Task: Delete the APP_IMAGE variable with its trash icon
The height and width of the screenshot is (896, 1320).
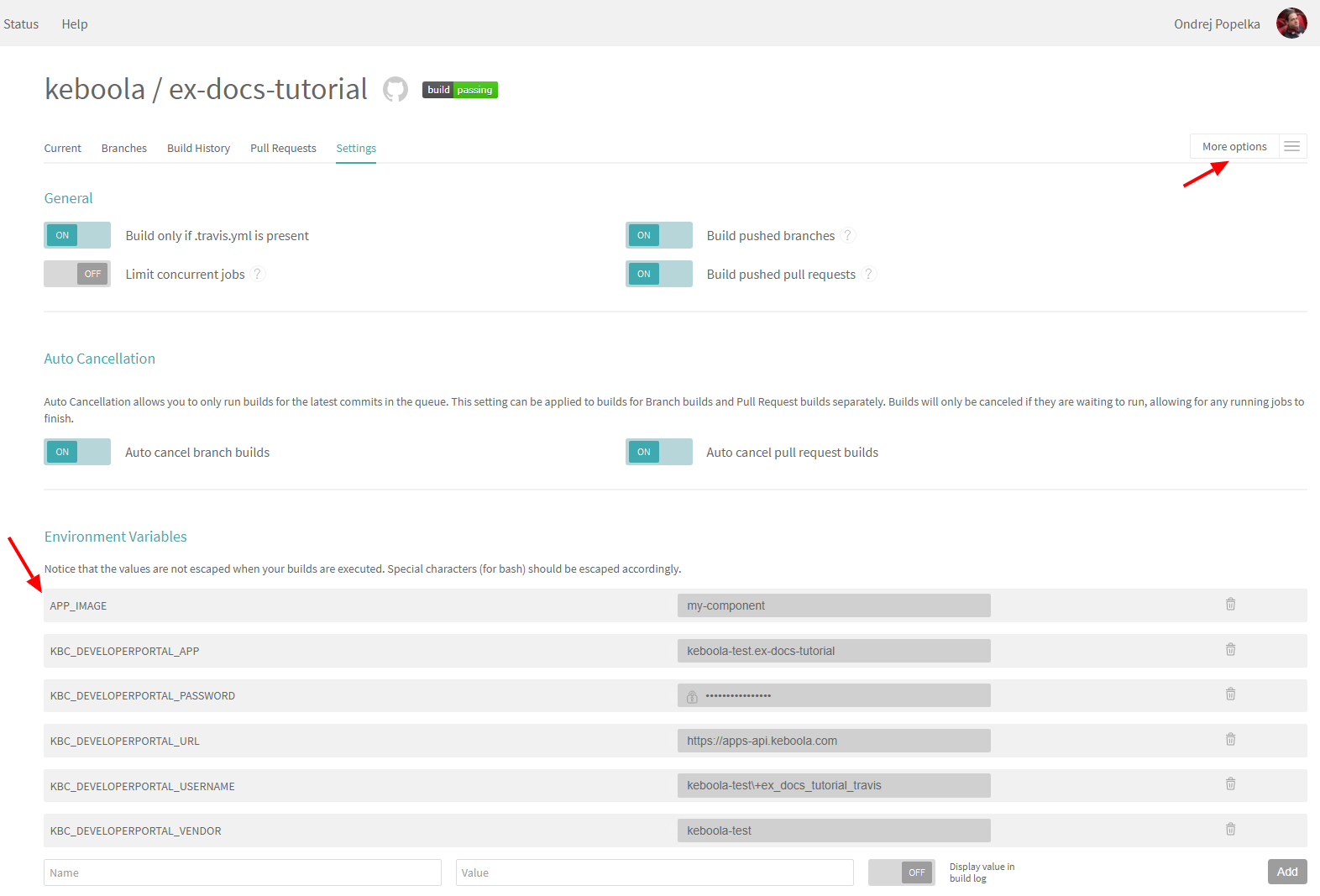Action: tap(1230, 604)
